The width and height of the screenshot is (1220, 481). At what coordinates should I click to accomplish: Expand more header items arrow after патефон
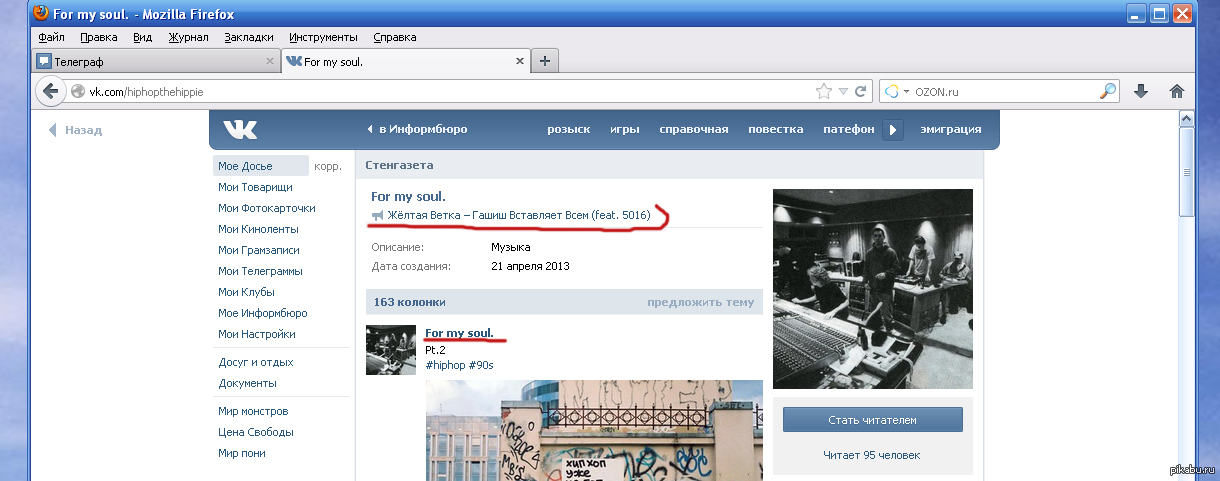click(895, 130)
